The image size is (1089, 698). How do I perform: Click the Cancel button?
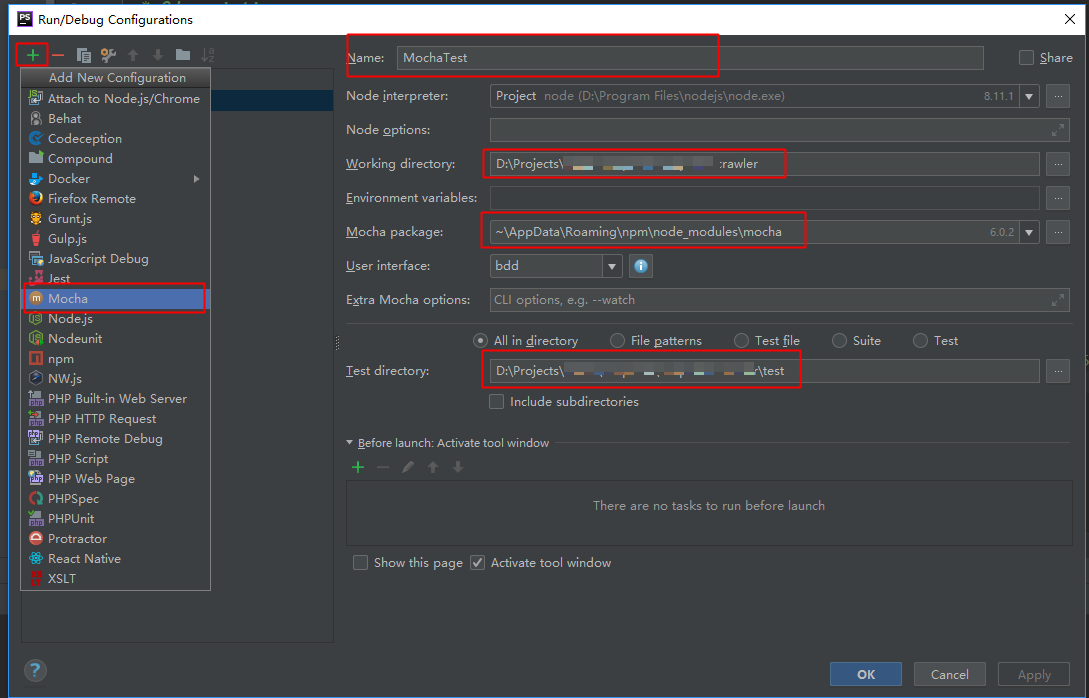coord(949,674)
